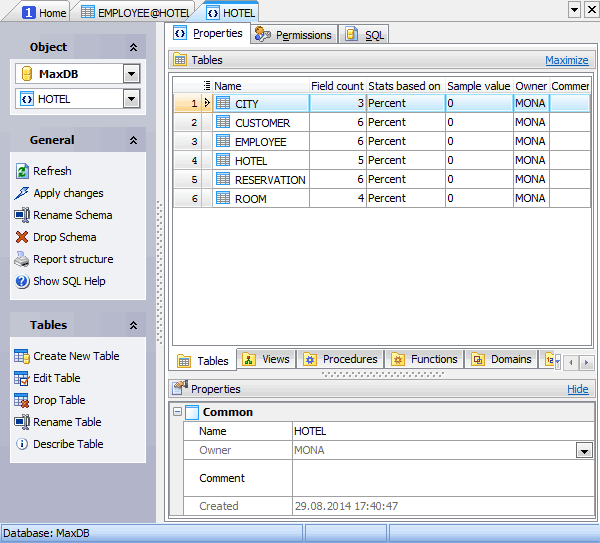
Task: Collapse the Common properties group
Action: point(178,412)
